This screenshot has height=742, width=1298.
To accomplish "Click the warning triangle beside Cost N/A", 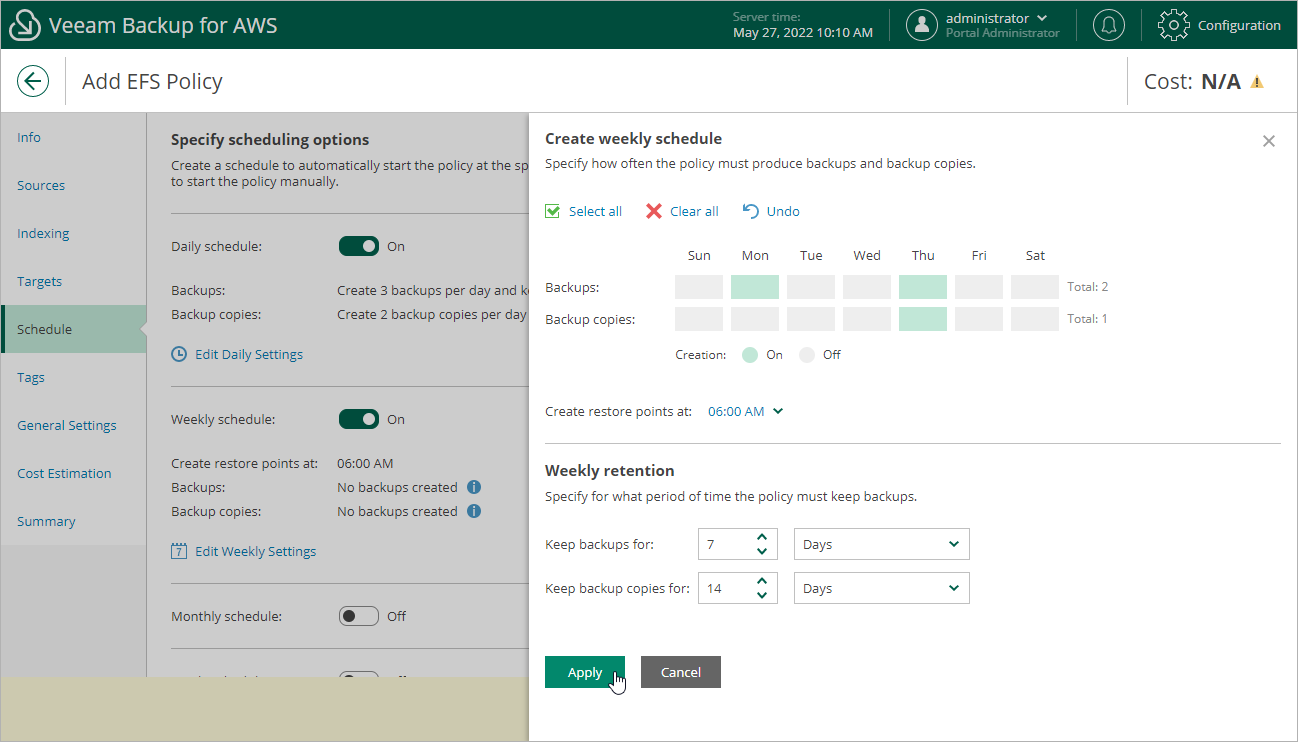I will tap(1258, 80).
